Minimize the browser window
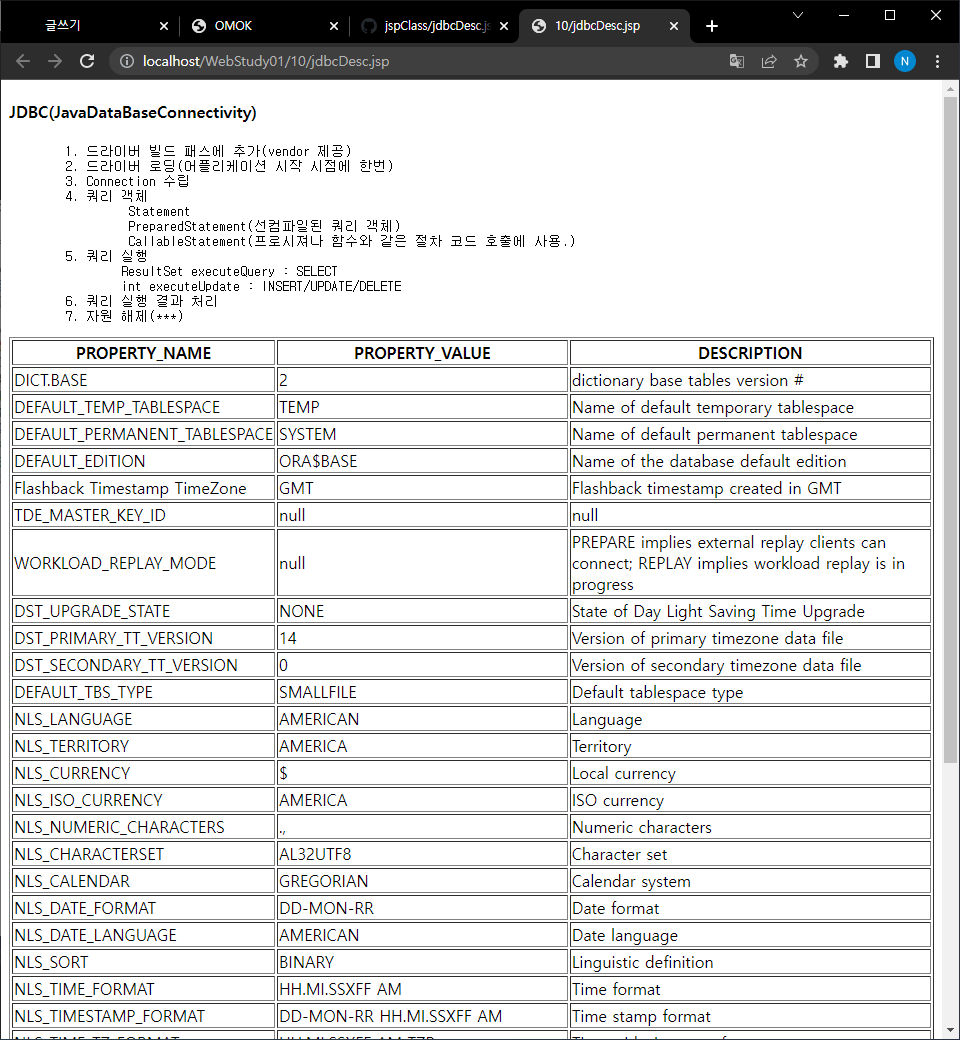The height and width of the screenshot is (1040, 960). tap(844, 15)
